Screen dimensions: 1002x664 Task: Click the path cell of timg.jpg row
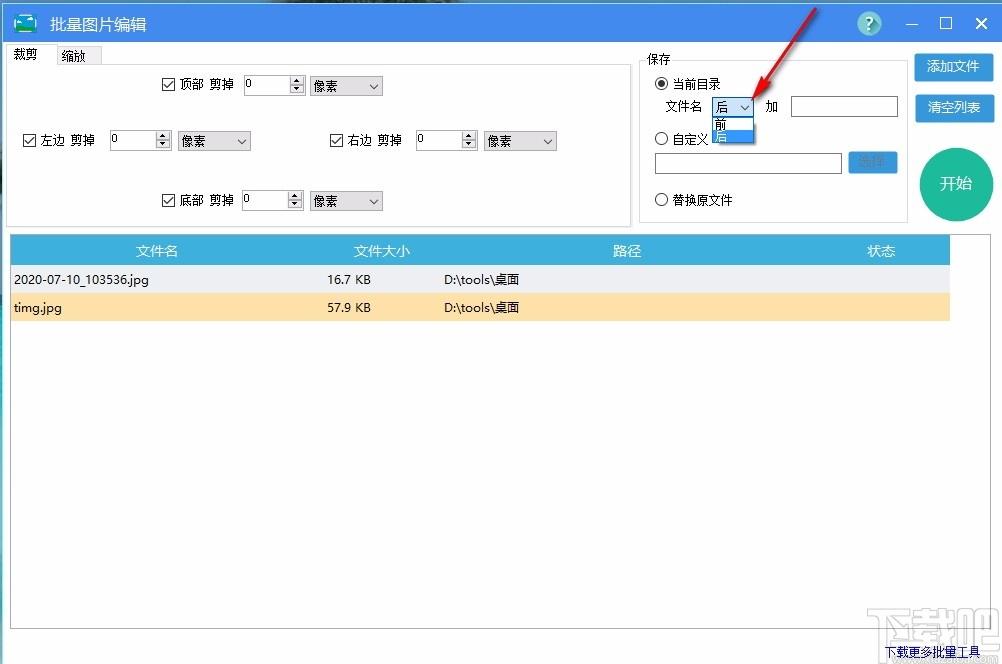pyautogui.click(x=481, y=307)
